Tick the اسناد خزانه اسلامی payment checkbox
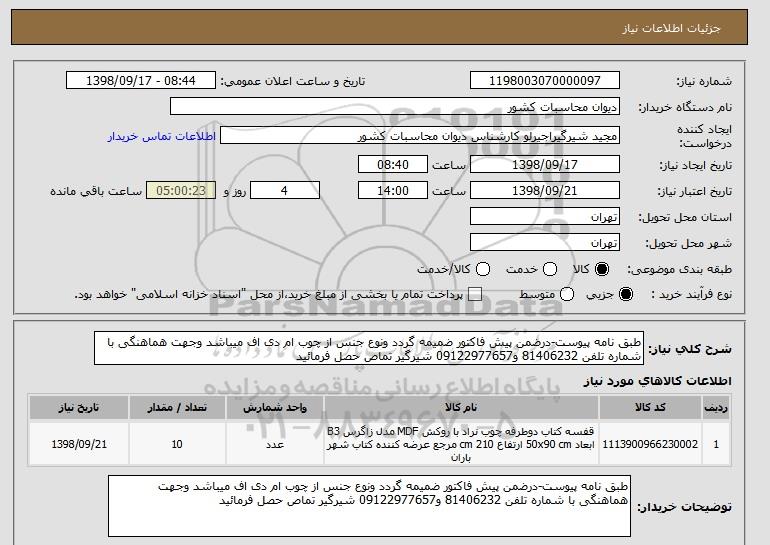Screen dimensions: 770x545 click(474, 294)
